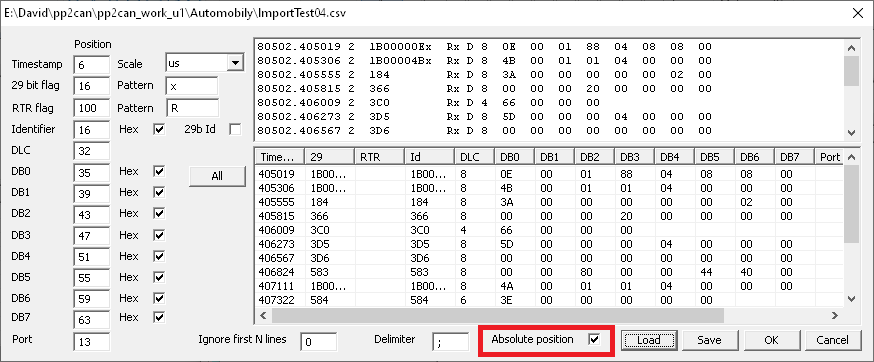Click the DB6 position field
874x362 pixels.
point(91,299)
